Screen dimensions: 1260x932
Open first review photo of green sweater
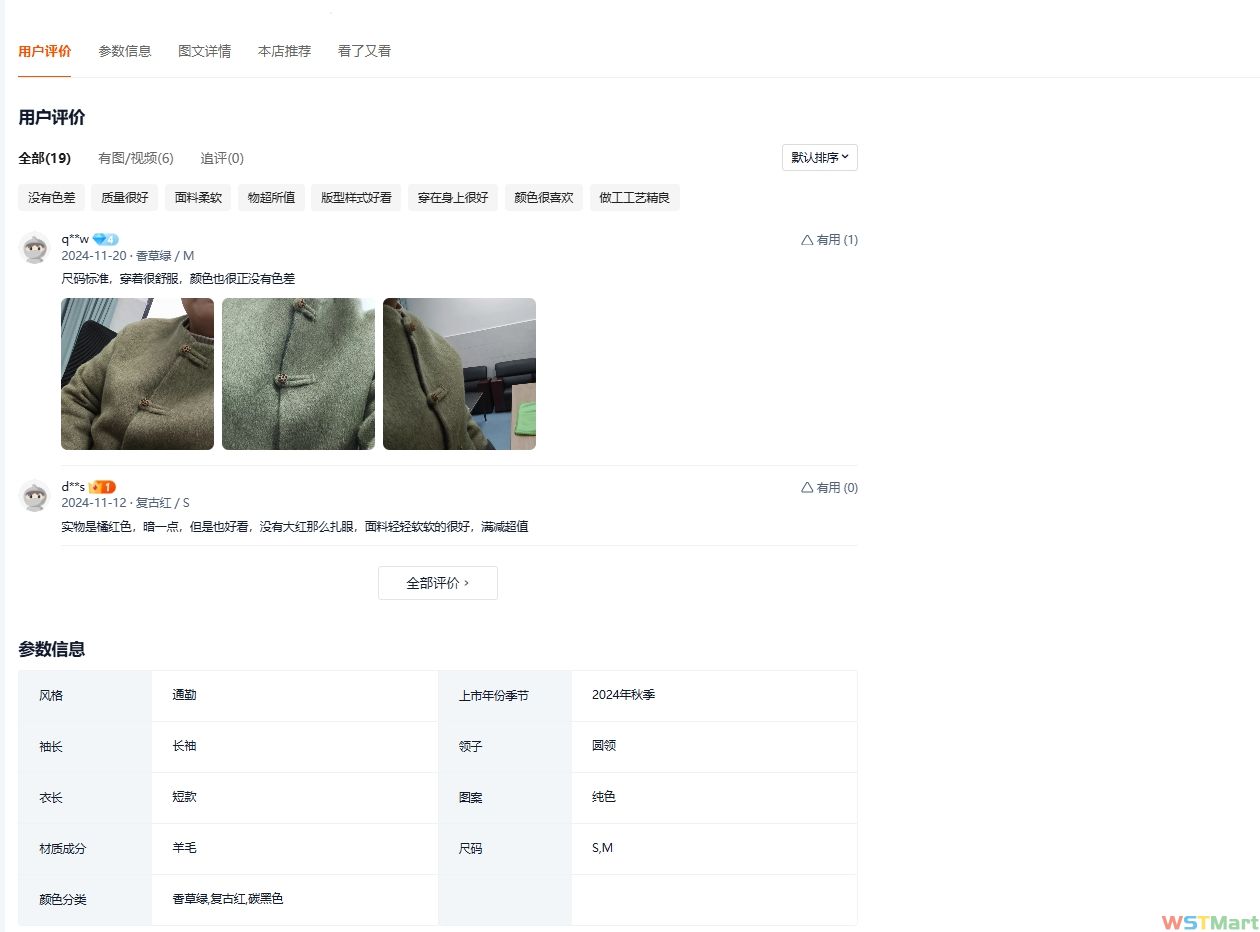coord(137,374)
